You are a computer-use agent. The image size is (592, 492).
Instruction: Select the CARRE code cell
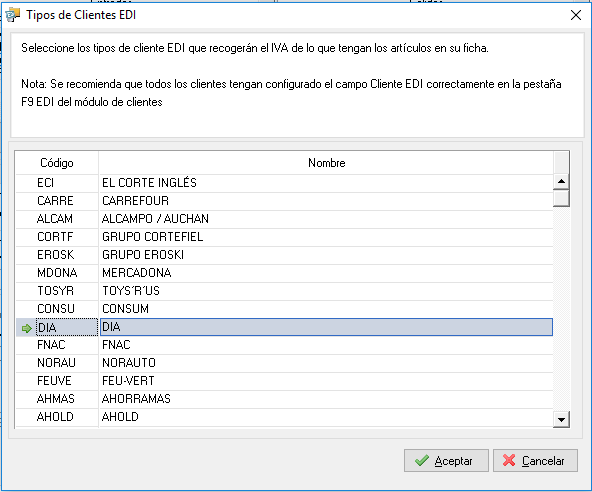tap(66, 201)
